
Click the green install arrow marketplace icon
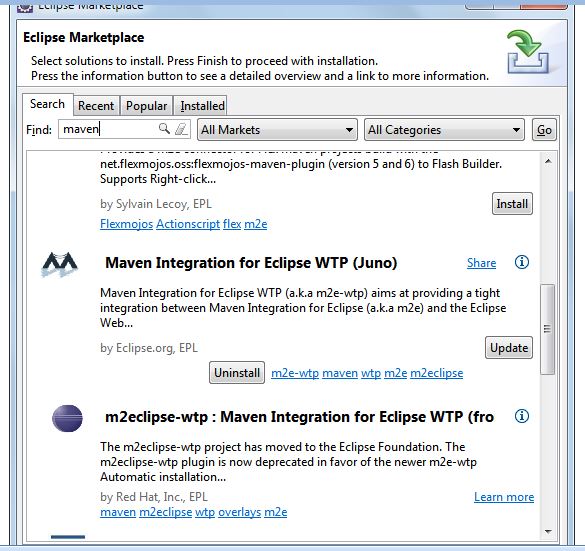coord(528,52)
